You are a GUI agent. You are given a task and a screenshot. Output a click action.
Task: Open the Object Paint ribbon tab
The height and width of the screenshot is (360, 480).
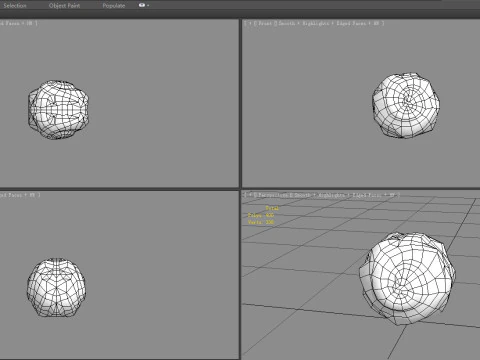(64, 6)
